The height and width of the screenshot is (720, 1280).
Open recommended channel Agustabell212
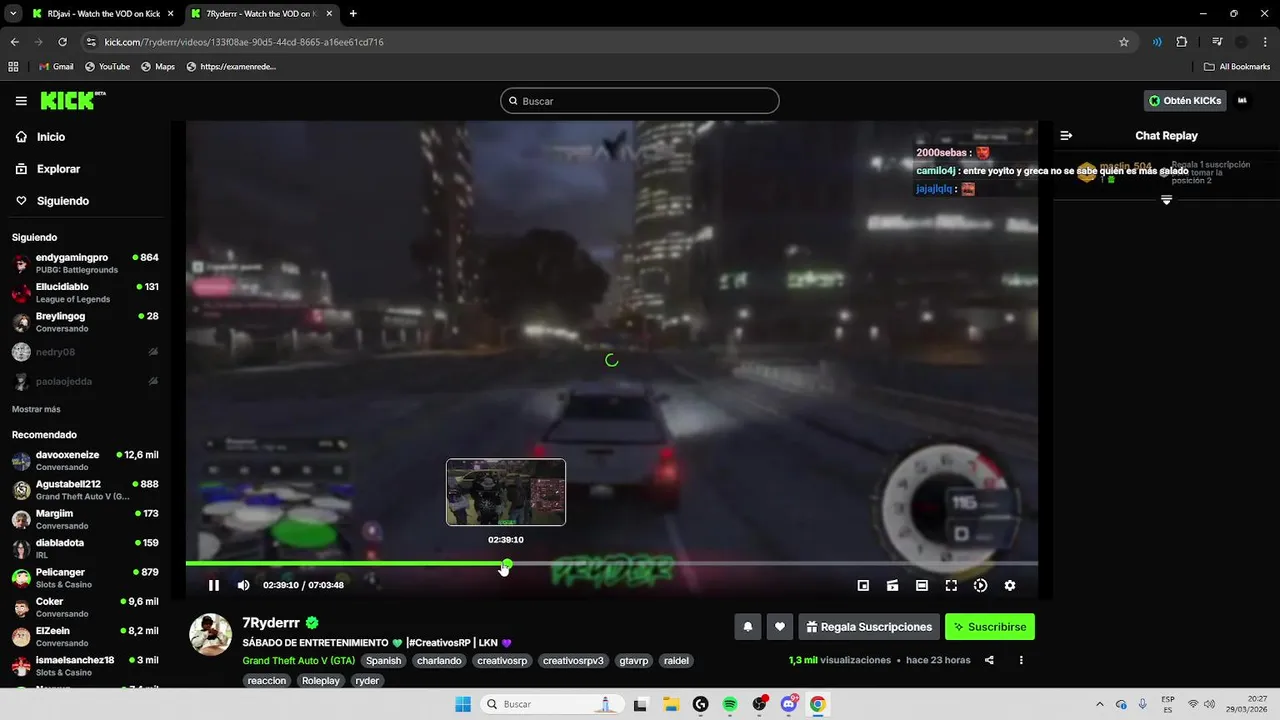pos(85,490)
